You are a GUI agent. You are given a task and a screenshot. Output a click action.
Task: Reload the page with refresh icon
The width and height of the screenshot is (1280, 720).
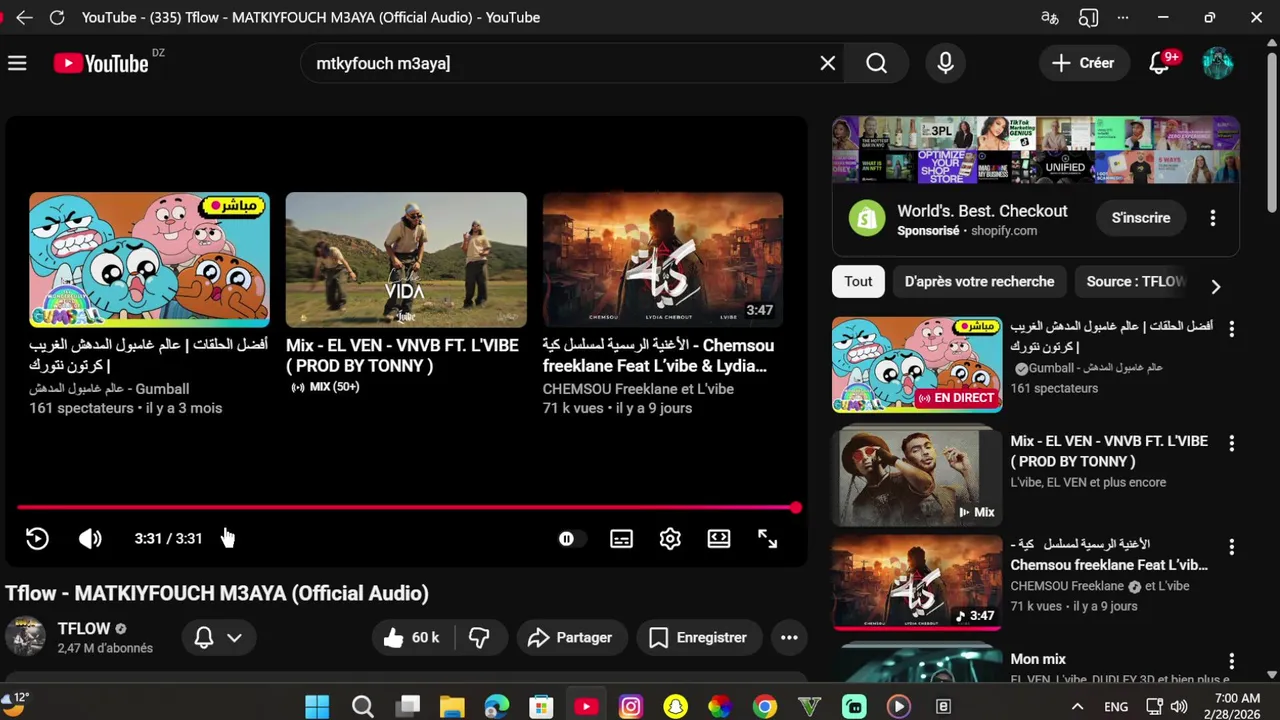[57, 17]
